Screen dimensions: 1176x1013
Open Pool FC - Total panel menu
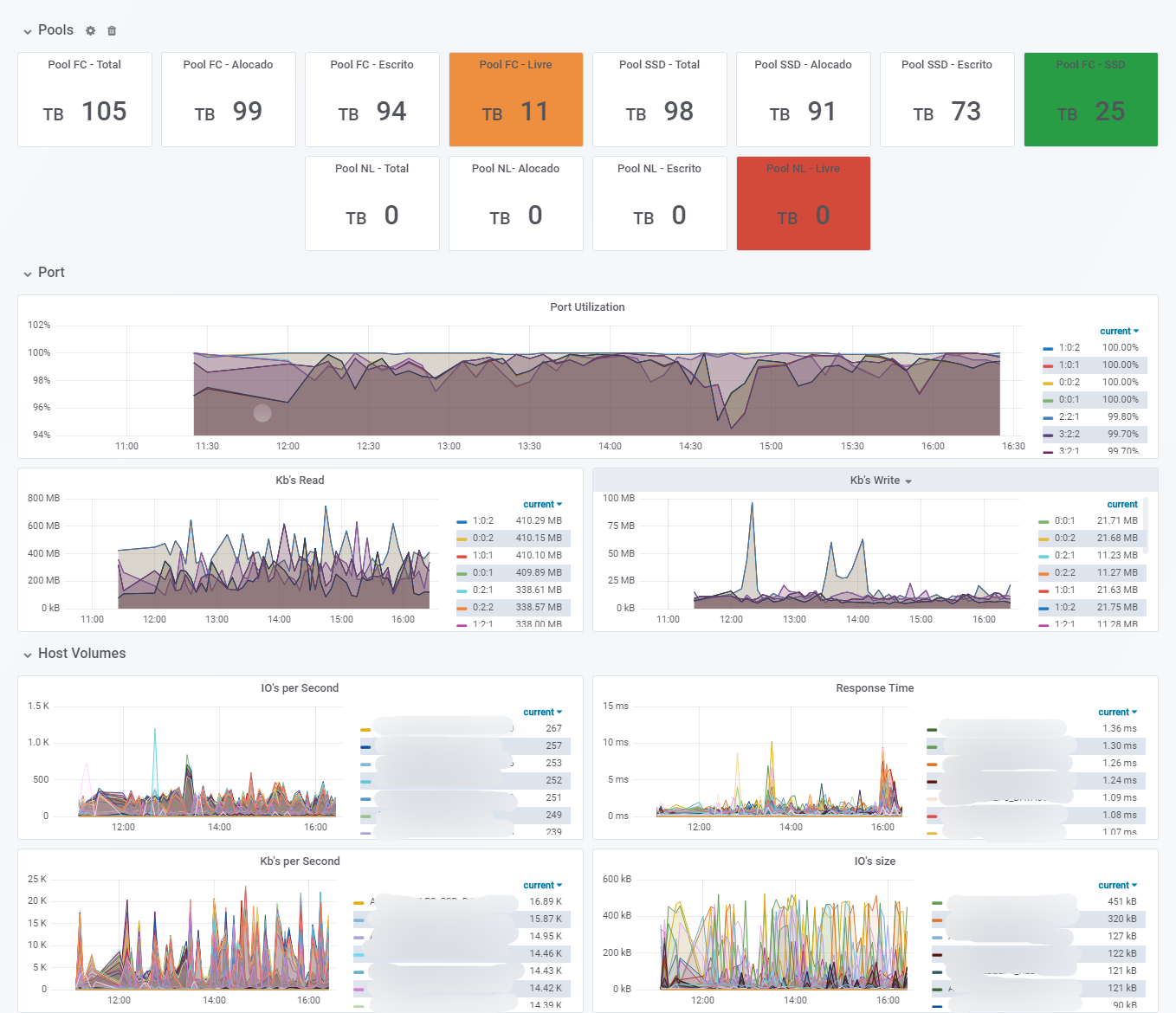pos(84,65)
